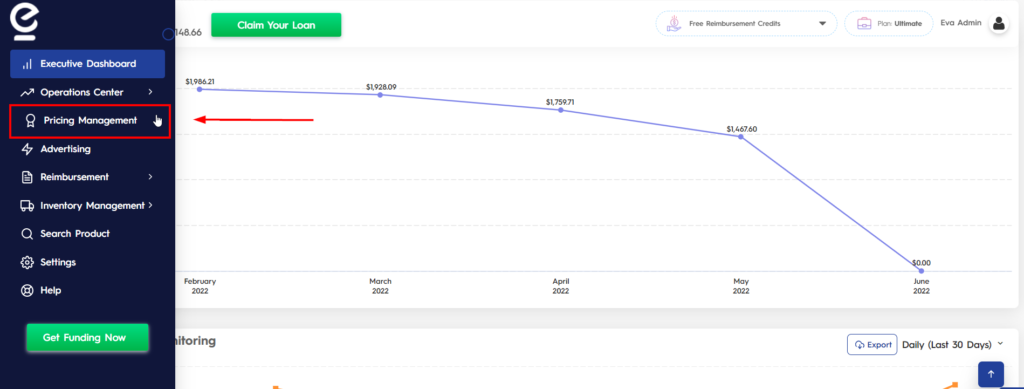
Task: Click the cloud icon on the Export button
Action: [859, 345]
